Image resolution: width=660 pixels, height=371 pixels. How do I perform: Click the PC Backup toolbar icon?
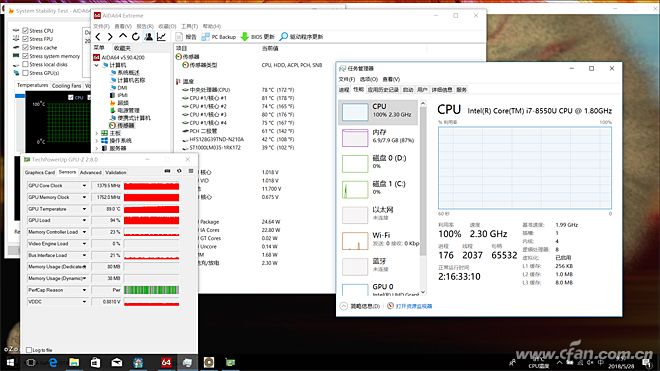pyautogui.click(x=205, y=37)
